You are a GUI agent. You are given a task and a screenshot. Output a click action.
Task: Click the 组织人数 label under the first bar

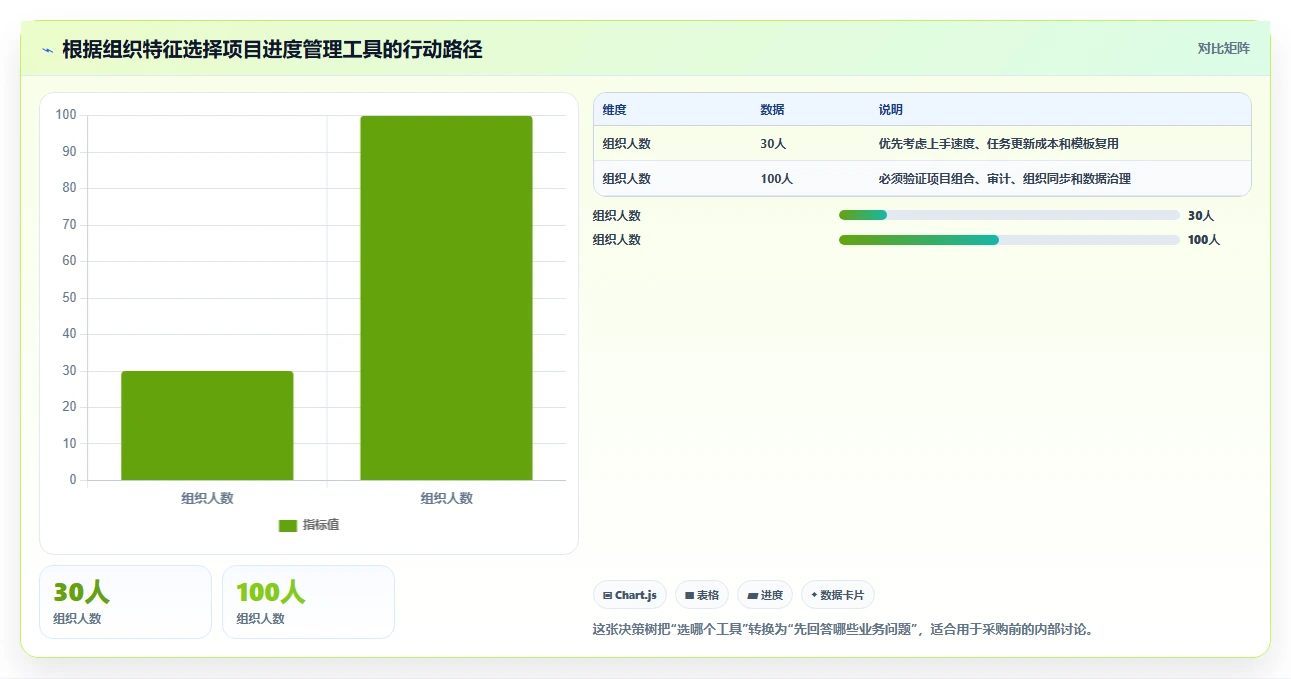207,498
